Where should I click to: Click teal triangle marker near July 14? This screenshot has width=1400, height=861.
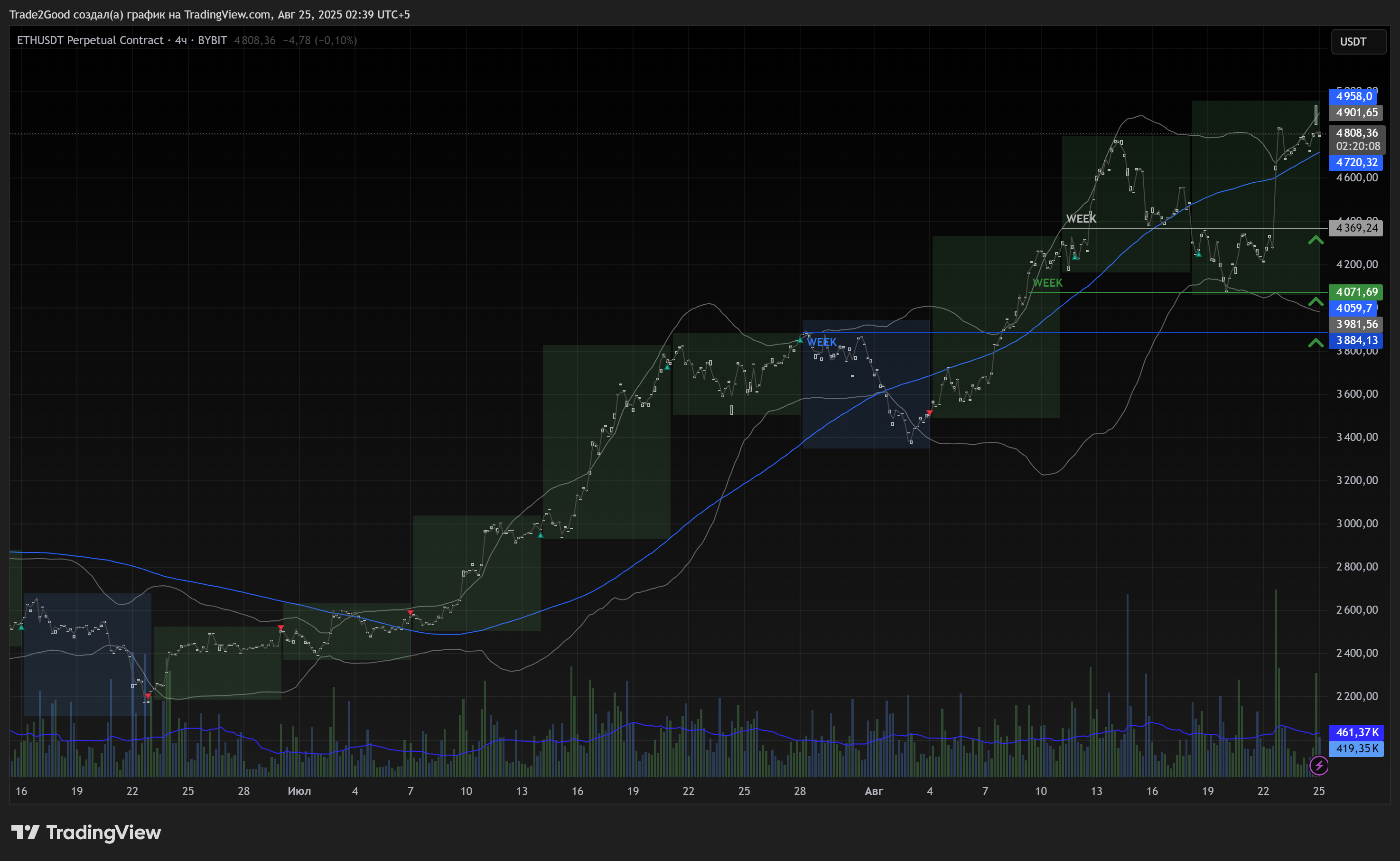[540, 535]
